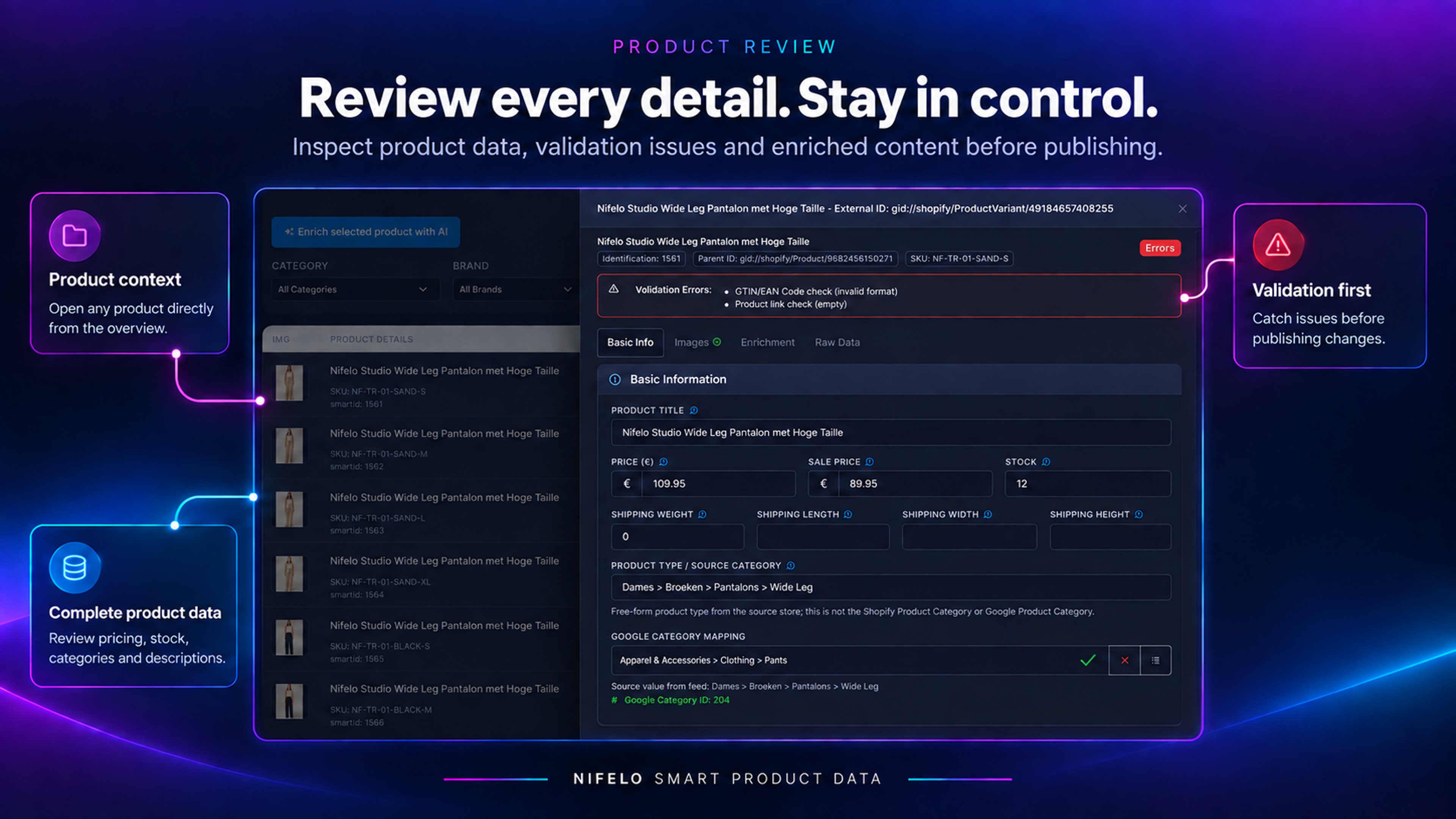Click the history icon next to PRODUCT TYPE / SOURCE CATEGORY
Image resolution: width=1456 pixels, height=819 pixels.
(x=791, y=566)
